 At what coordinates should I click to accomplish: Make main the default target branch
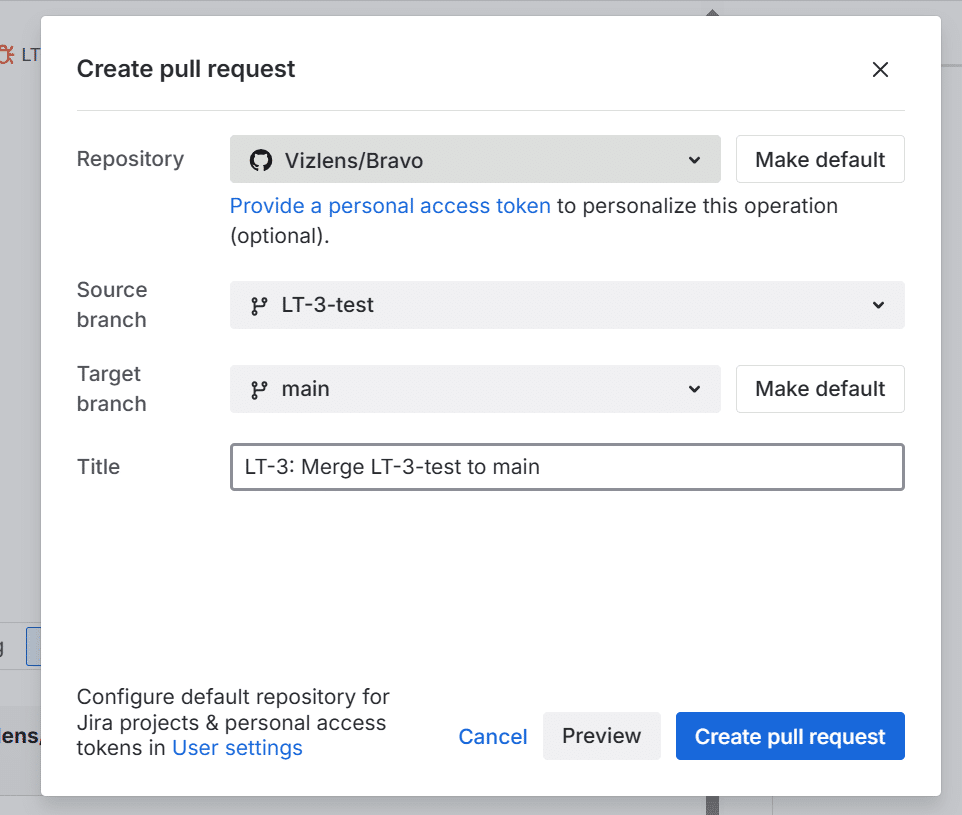[x=820, y=389]
